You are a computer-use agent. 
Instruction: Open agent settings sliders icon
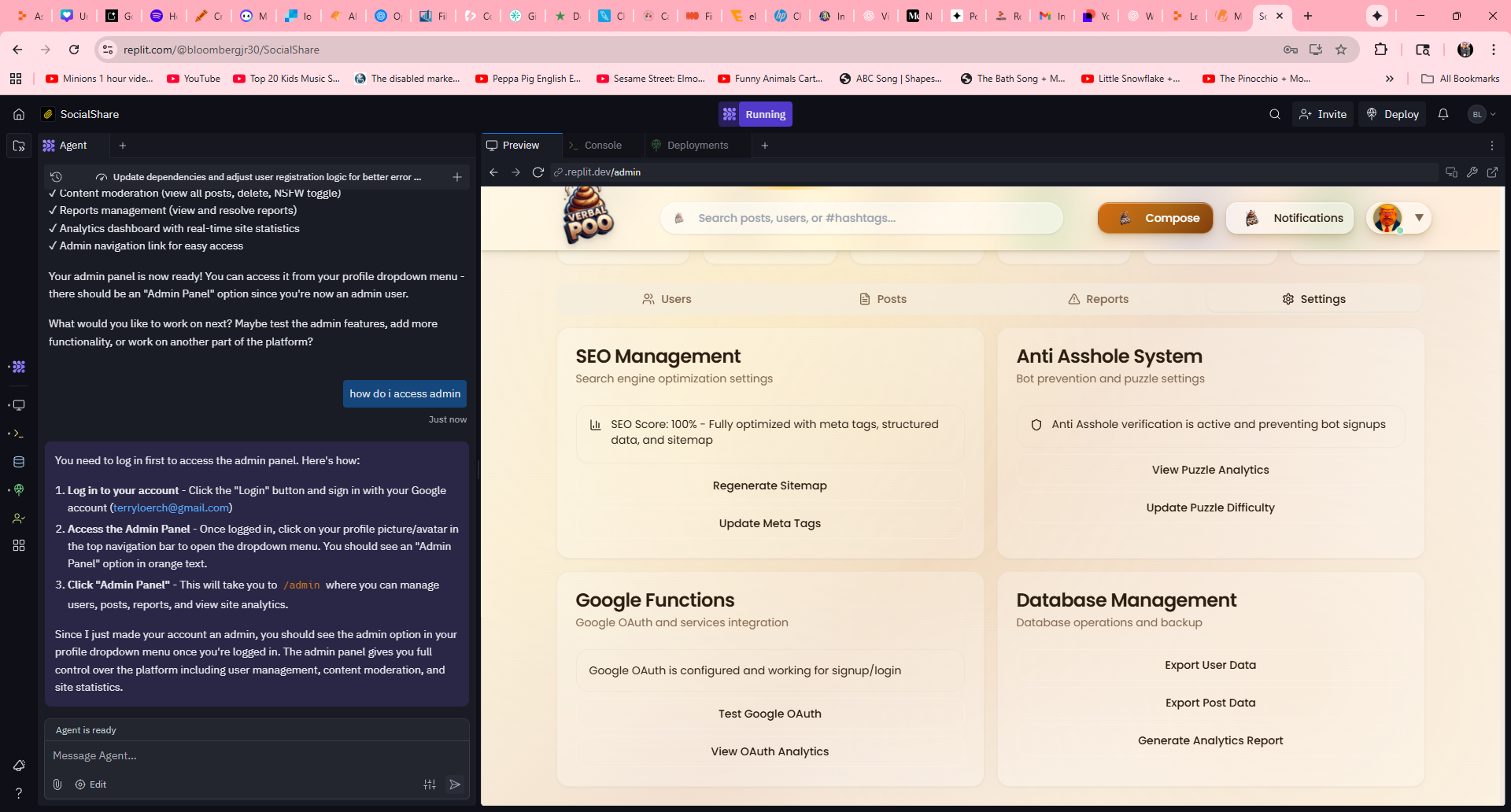(x=430, y=784)
